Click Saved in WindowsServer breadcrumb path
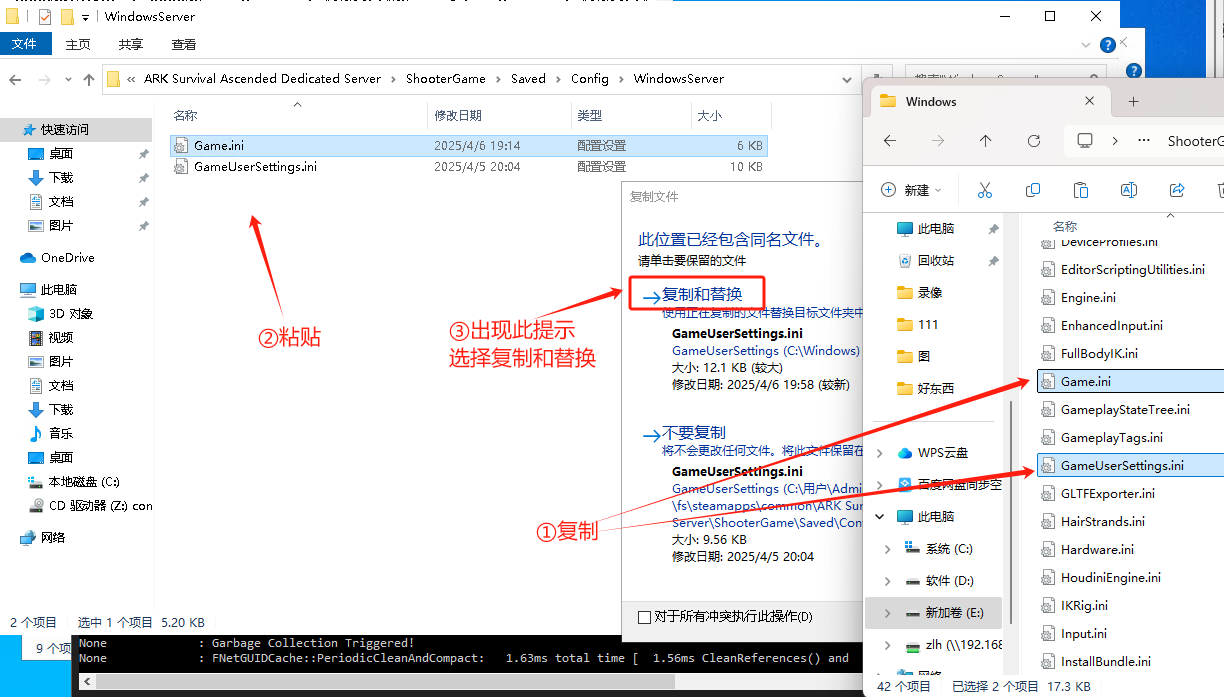 [x=528, y=79]
